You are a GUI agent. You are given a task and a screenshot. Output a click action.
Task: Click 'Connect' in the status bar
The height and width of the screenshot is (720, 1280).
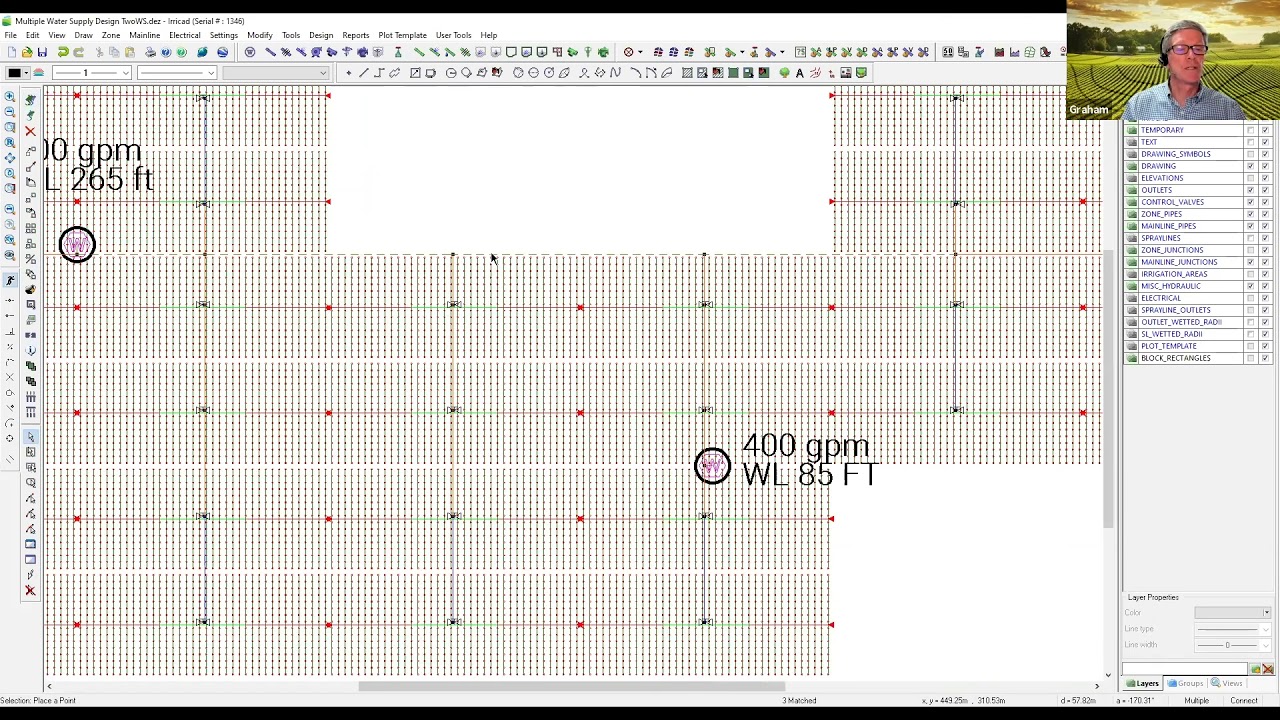click(x=1244, y=701)
